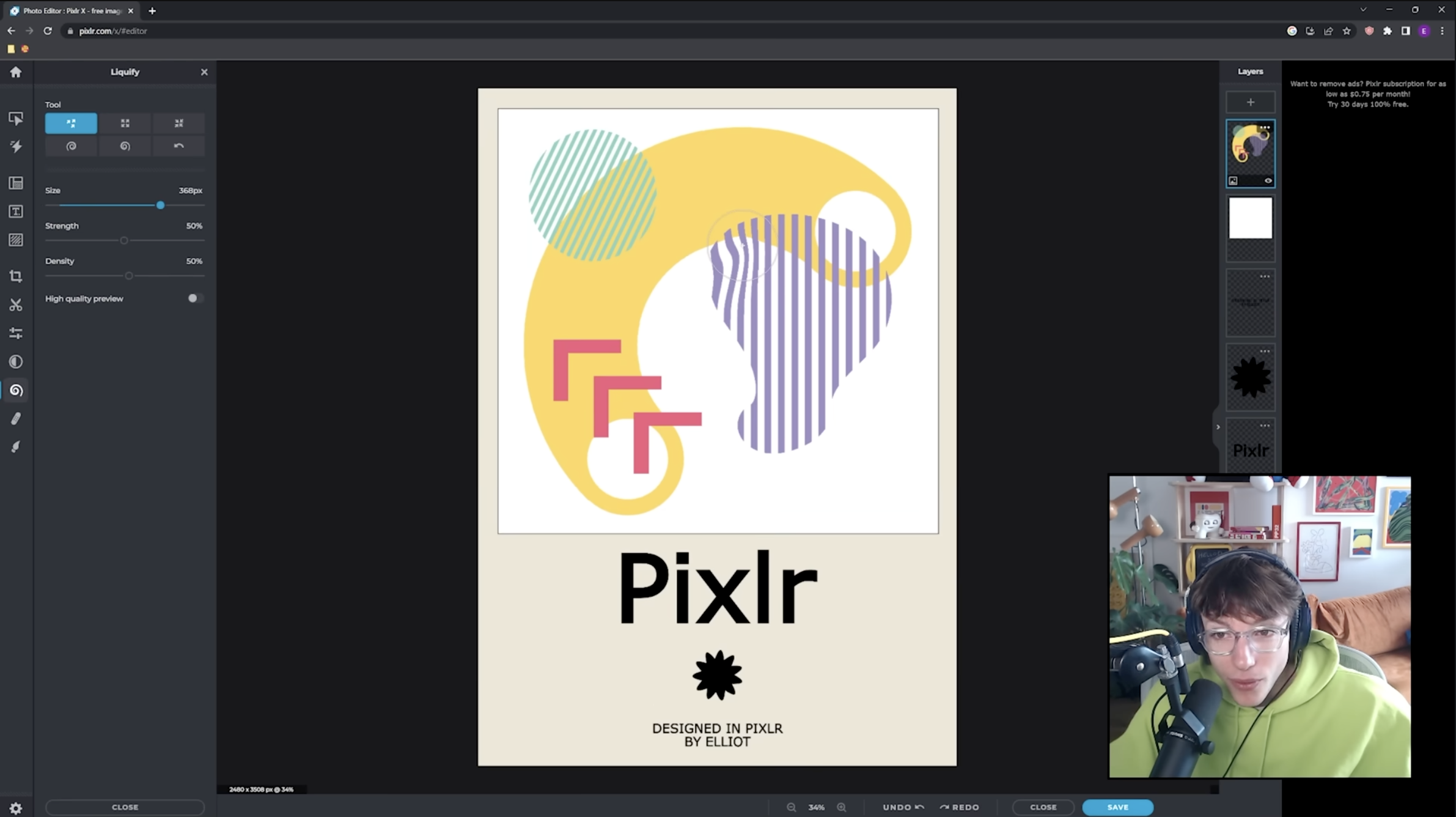1456x817 pixels.
Task: Select the Photo Editor Pixlr X browser tab
Action: (x=72, y=10)
